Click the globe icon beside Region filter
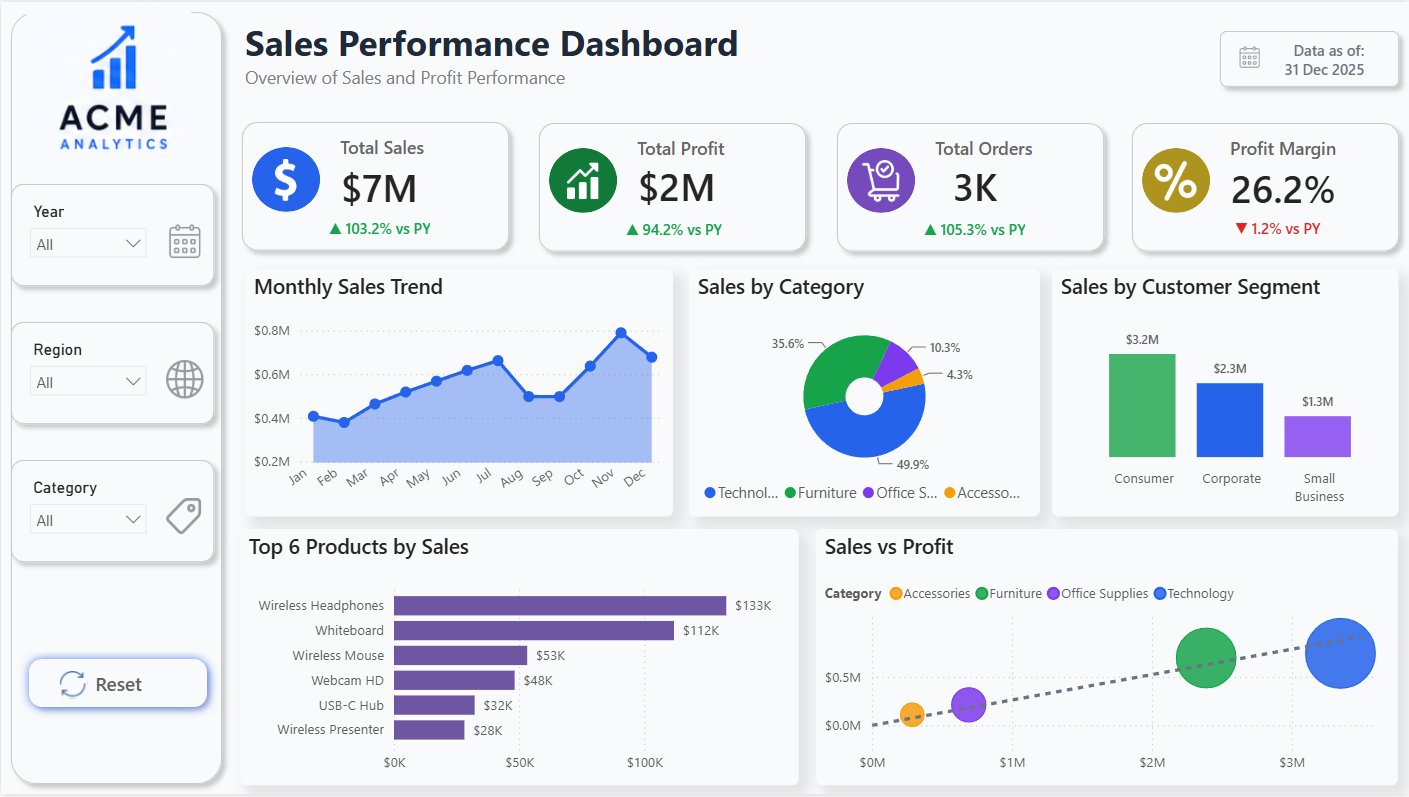This screenshot has height=797, width=1409. tap(185, 380)
